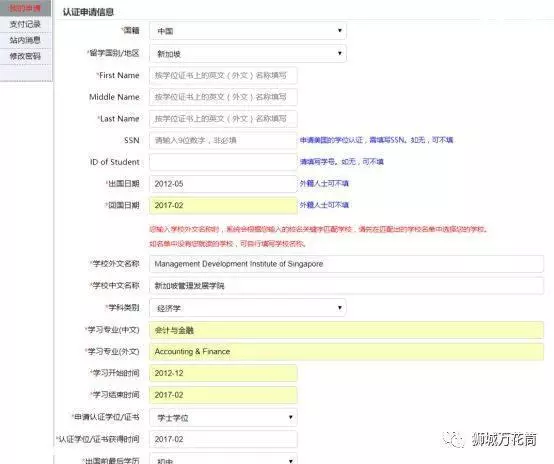Open 修改密码 in the sidebar
554x464 pixels.
coord(25,56)
